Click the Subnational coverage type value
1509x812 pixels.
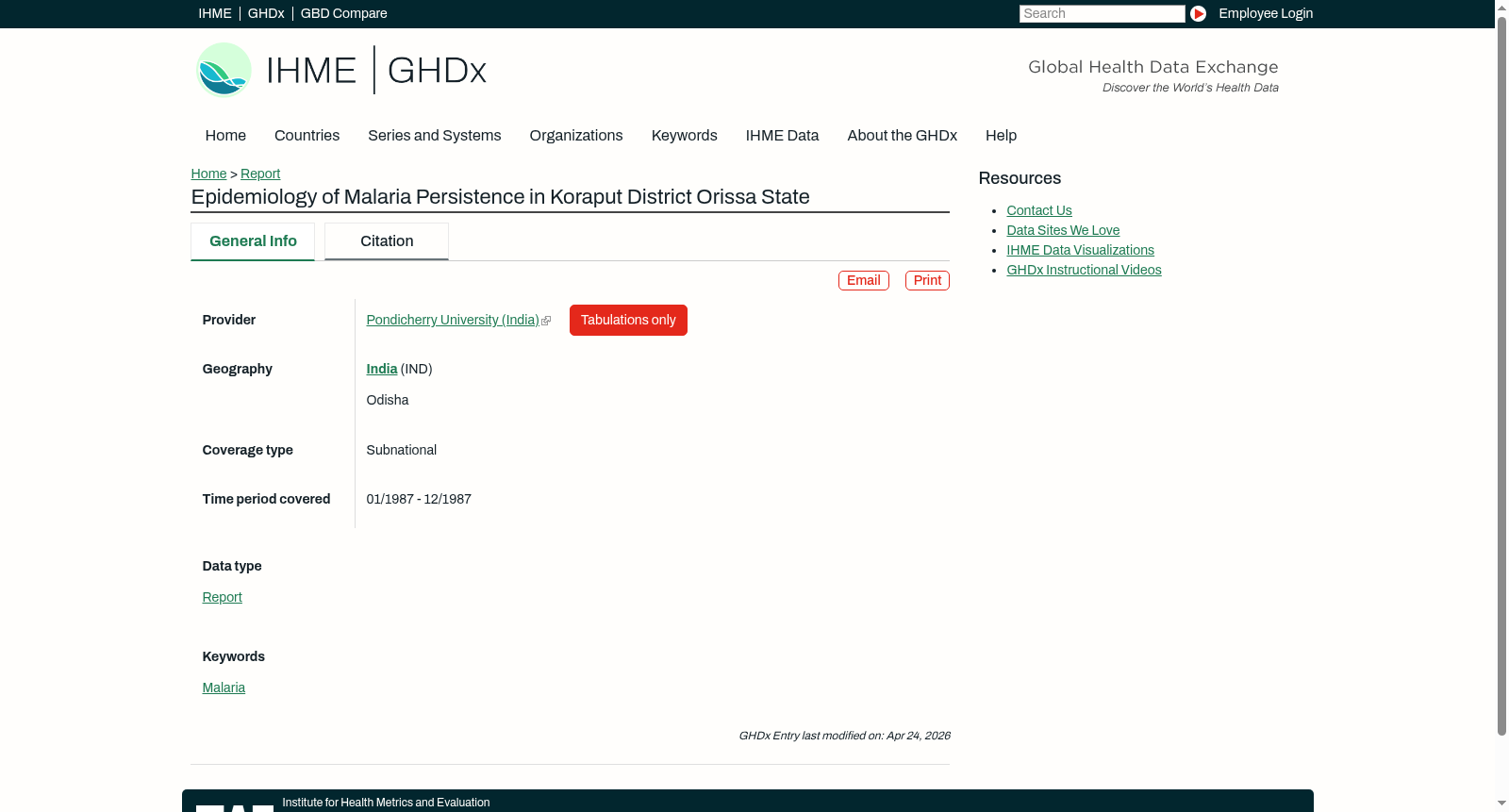click(x=402, y=451)
